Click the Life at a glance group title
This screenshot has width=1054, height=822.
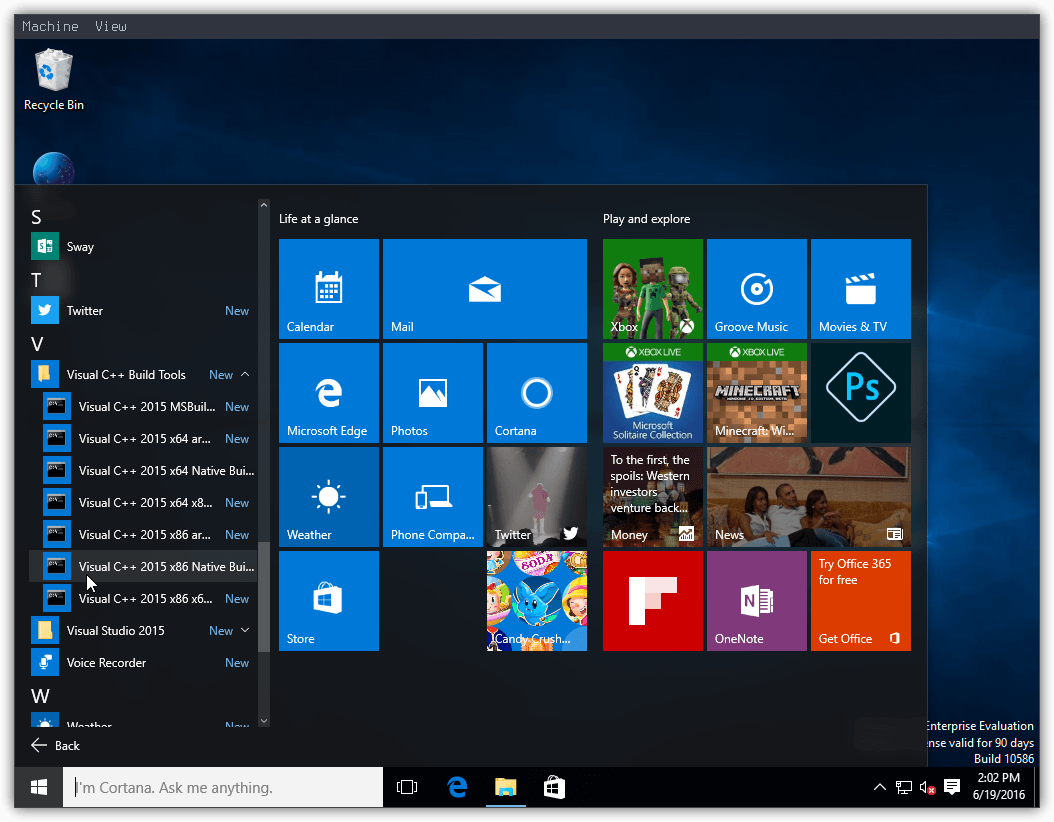click(319, 219)
